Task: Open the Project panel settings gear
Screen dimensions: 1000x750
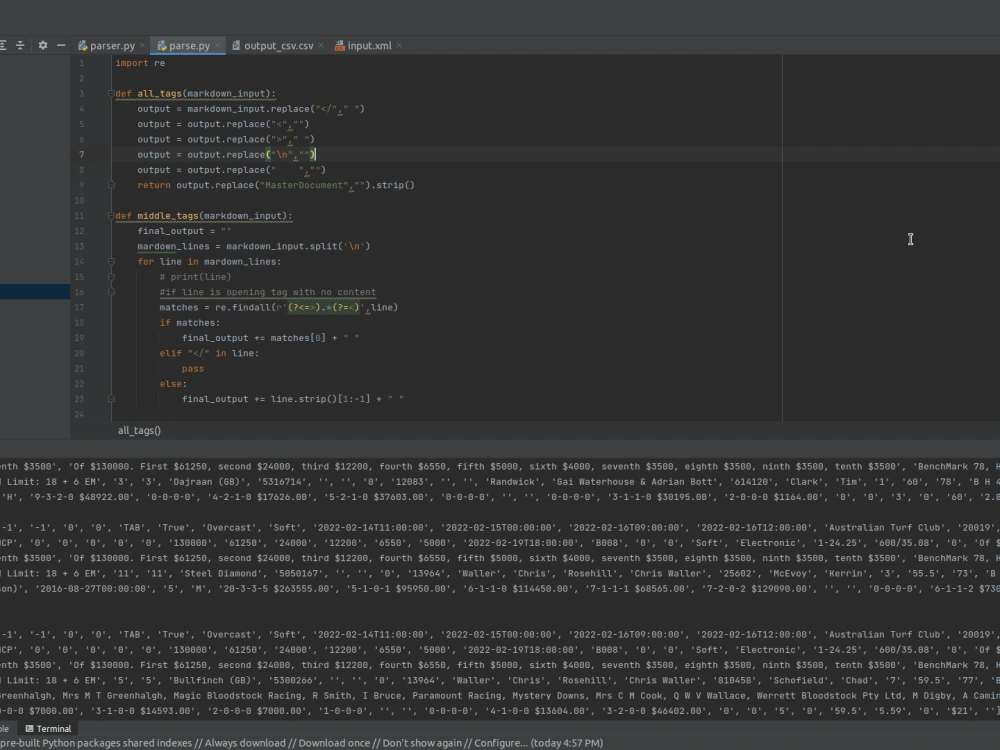Action: click(42, 45)
